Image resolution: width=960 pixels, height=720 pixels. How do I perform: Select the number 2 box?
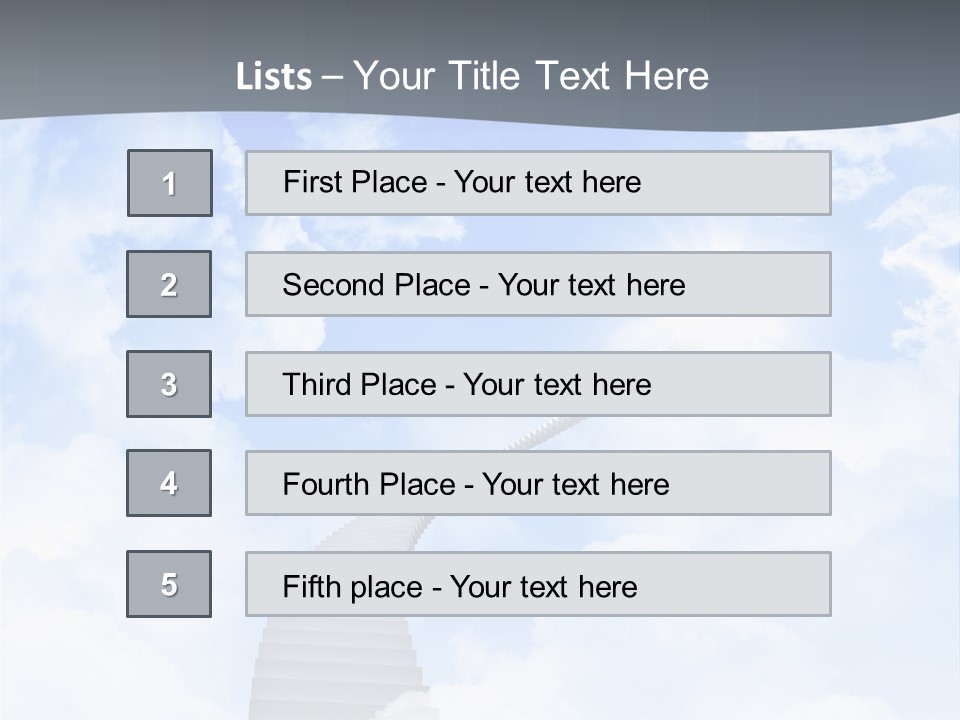169,284
